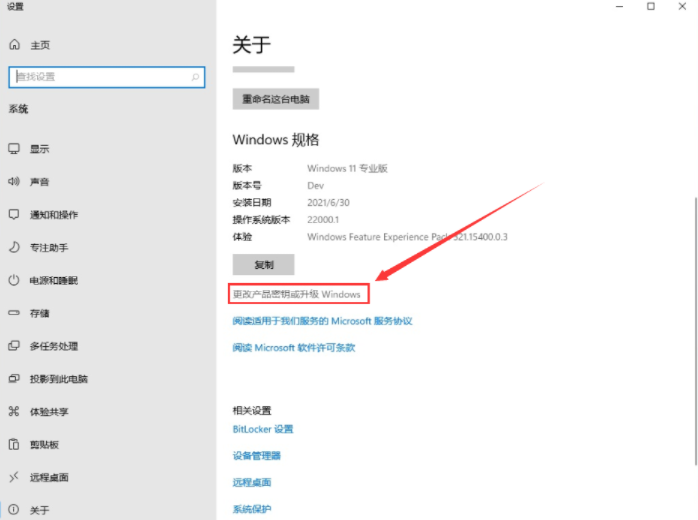Click the Rename this PC (重命名这台电脑) button
Image resolution: width=698 pixels, height=520 pixels.
[275, 99]
